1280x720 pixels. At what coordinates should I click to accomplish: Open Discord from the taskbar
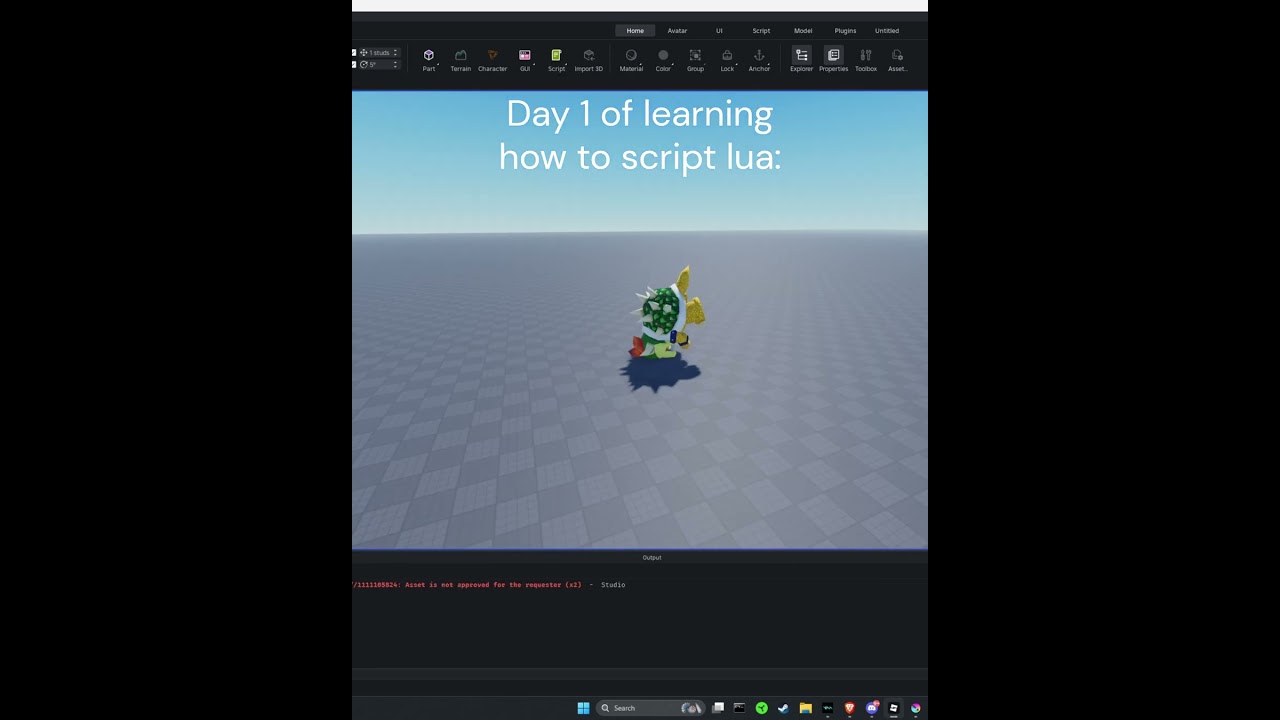[872, 708]
